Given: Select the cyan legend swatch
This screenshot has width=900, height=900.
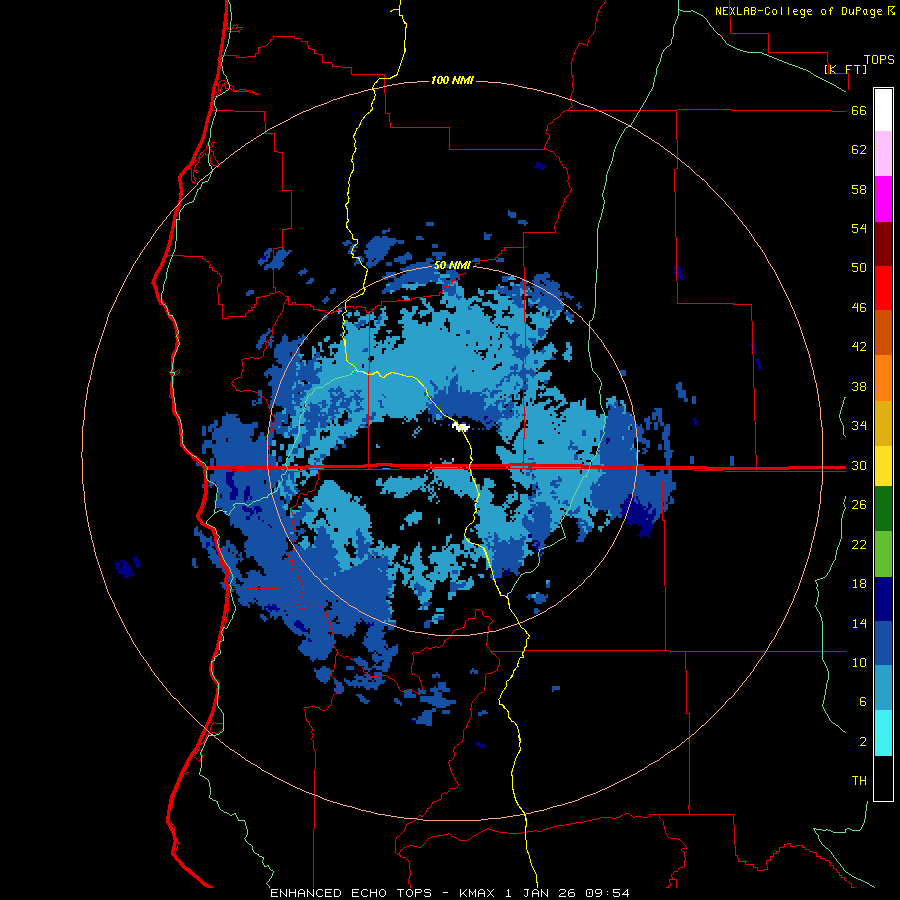Looking at the screenshot, I should coord(883,733).
